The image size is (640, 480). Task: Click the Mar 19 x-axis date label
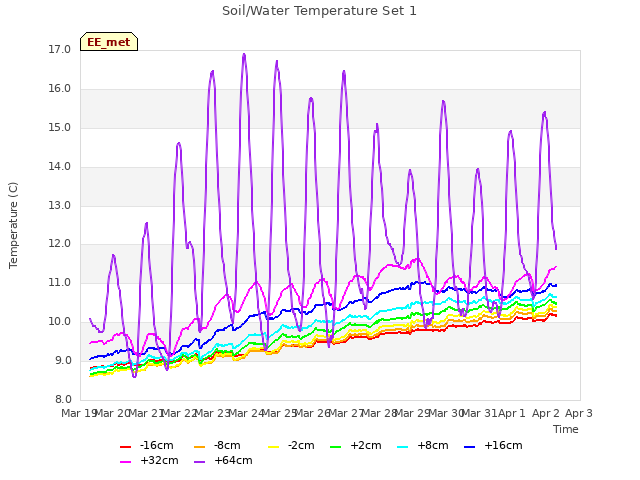point(79,413)
